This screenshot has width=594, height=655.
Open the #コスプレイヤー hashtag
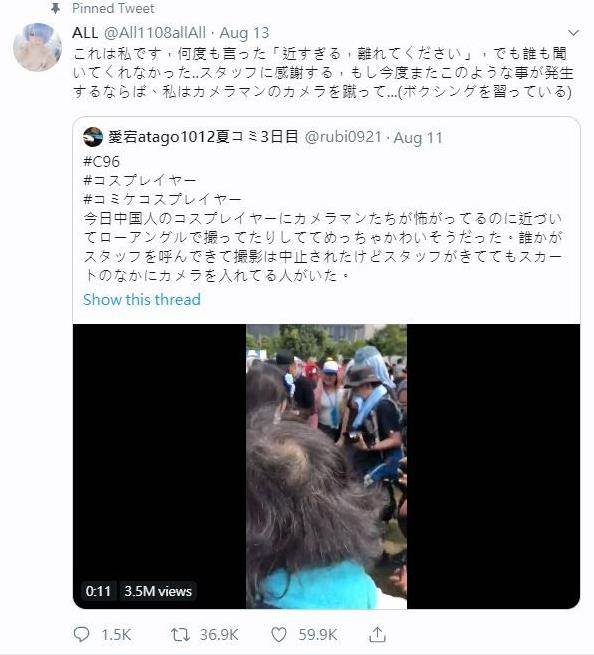tap(140, 180)
